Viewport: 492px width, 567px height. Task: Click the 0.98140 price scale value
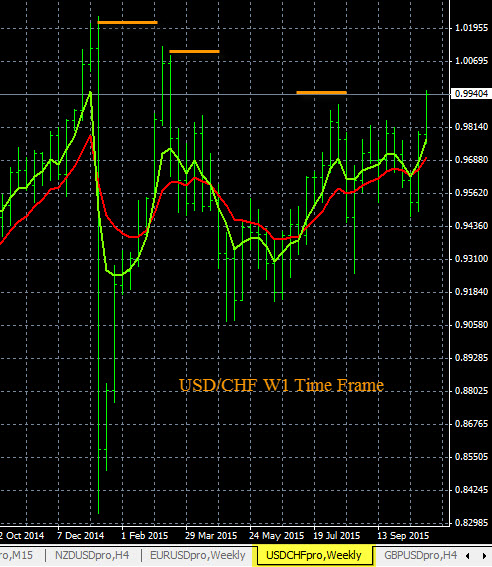[471, 127]
